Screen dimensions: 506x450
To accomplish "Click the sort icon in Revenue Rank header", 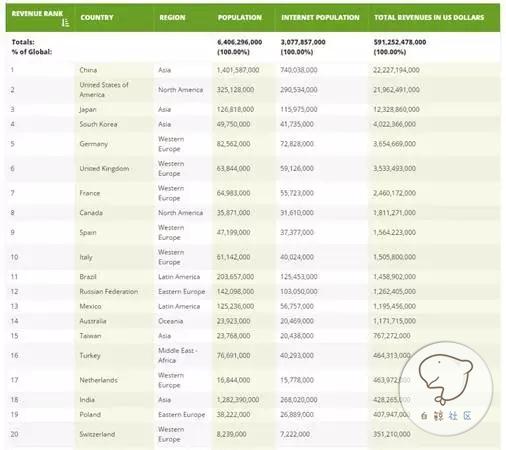I will tap(66, 22).
